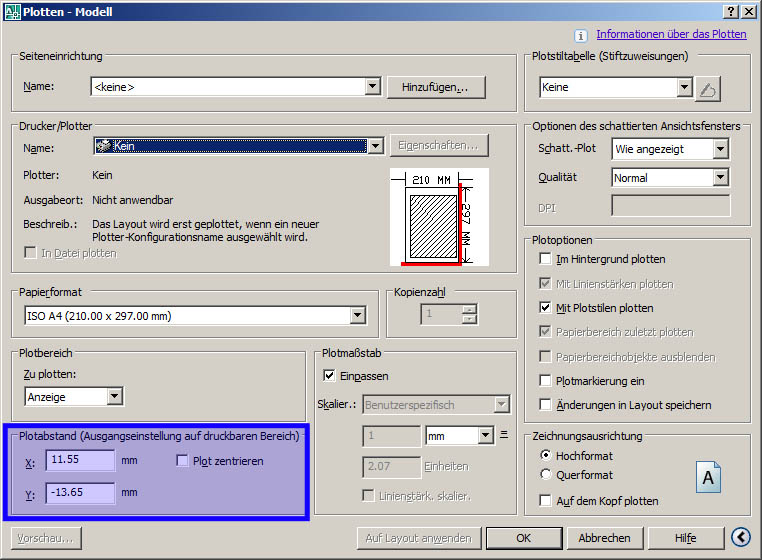Open the mm units dropdown in Plotmaßstab

(485, 435)
